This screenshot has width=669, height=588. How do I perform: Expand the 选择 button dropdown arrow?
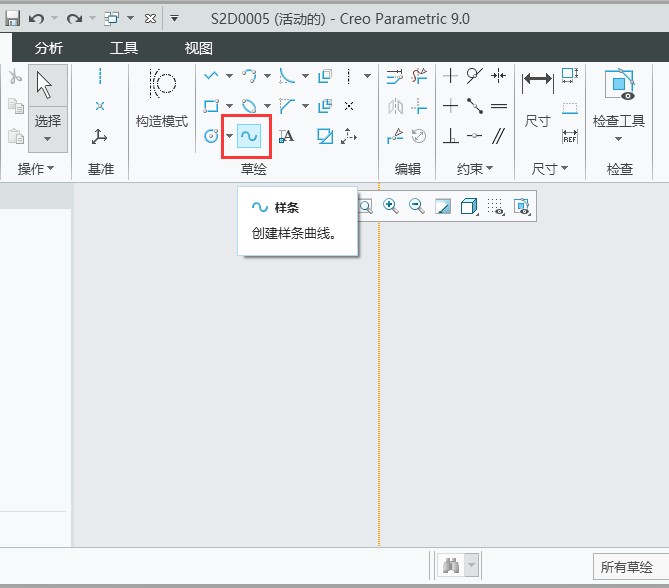[x=48, y=139]
